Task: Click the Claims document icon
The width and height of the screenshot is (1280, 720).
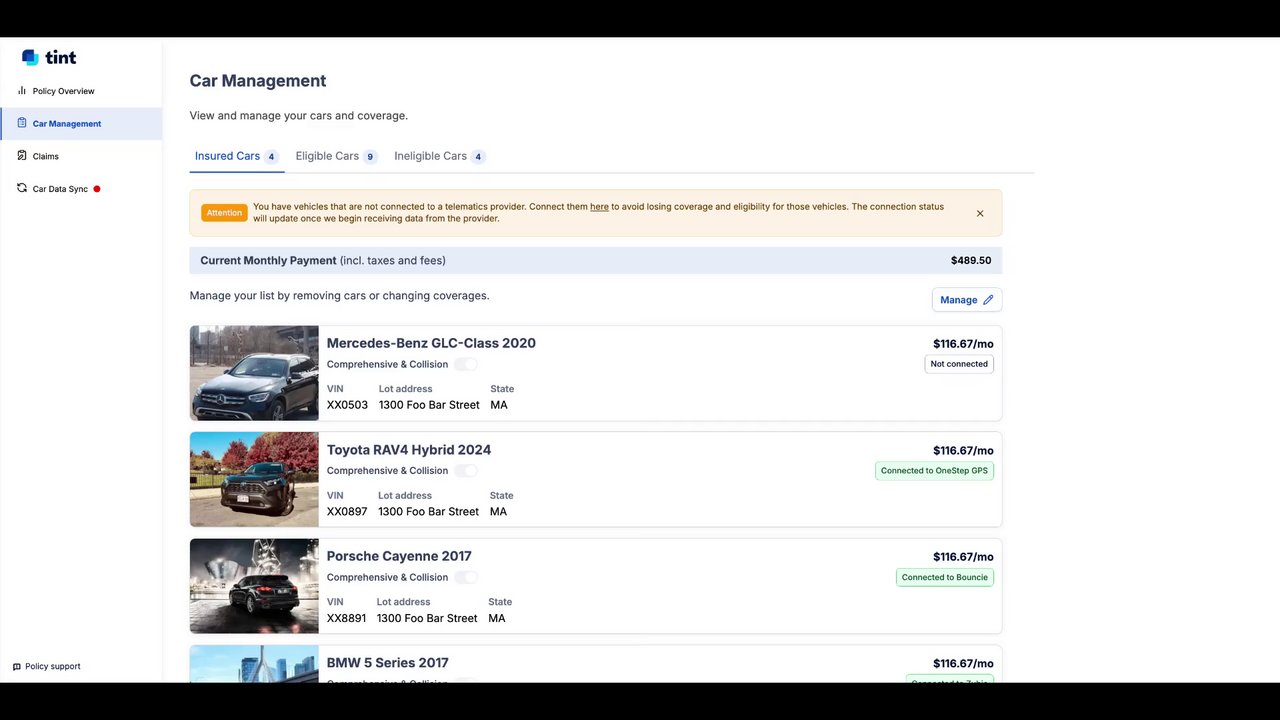Action: [x=22, y=156]
